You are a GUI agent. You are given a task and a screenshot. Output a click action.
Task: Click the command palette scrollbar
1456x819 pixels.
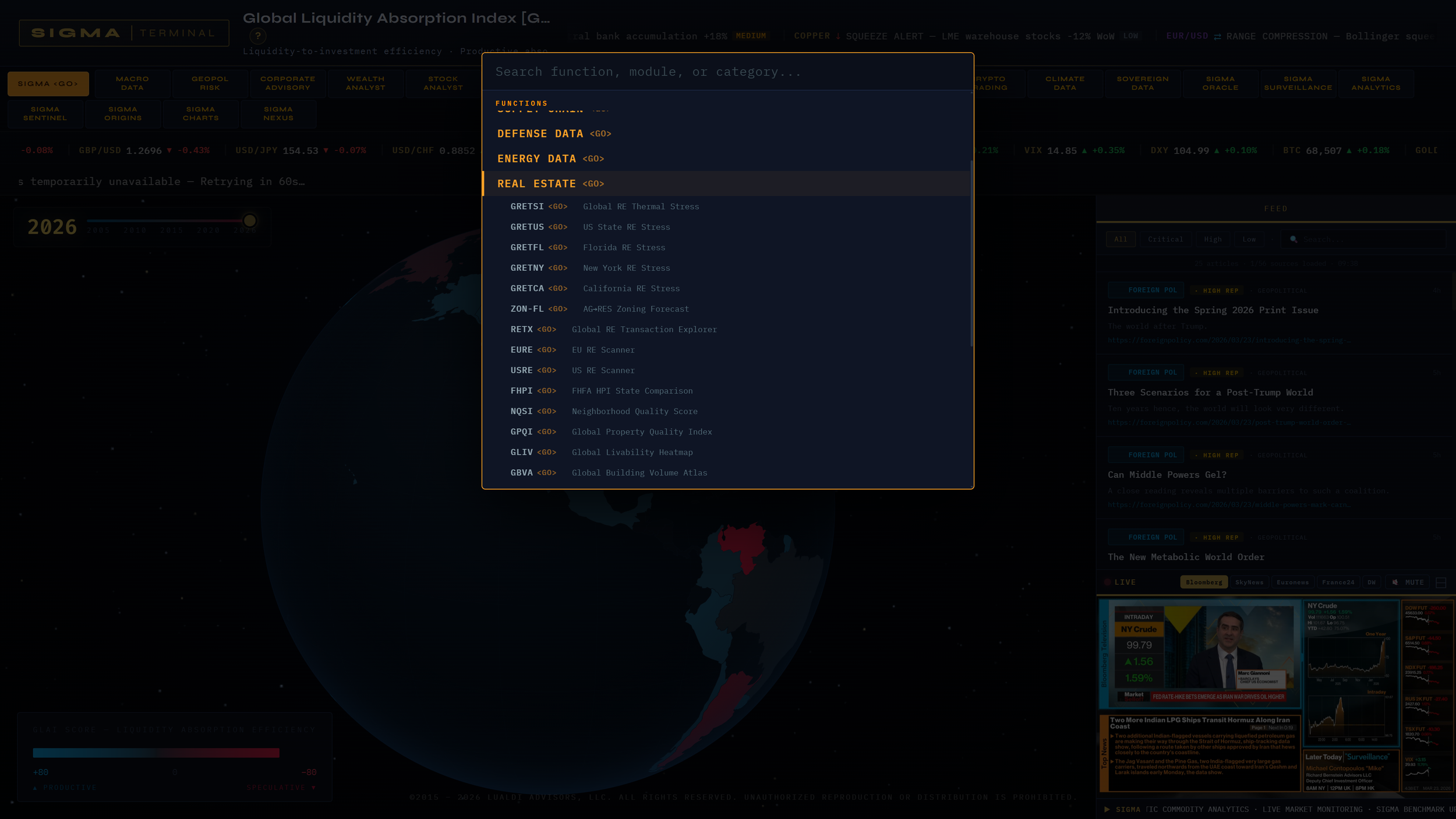point(971,254)
